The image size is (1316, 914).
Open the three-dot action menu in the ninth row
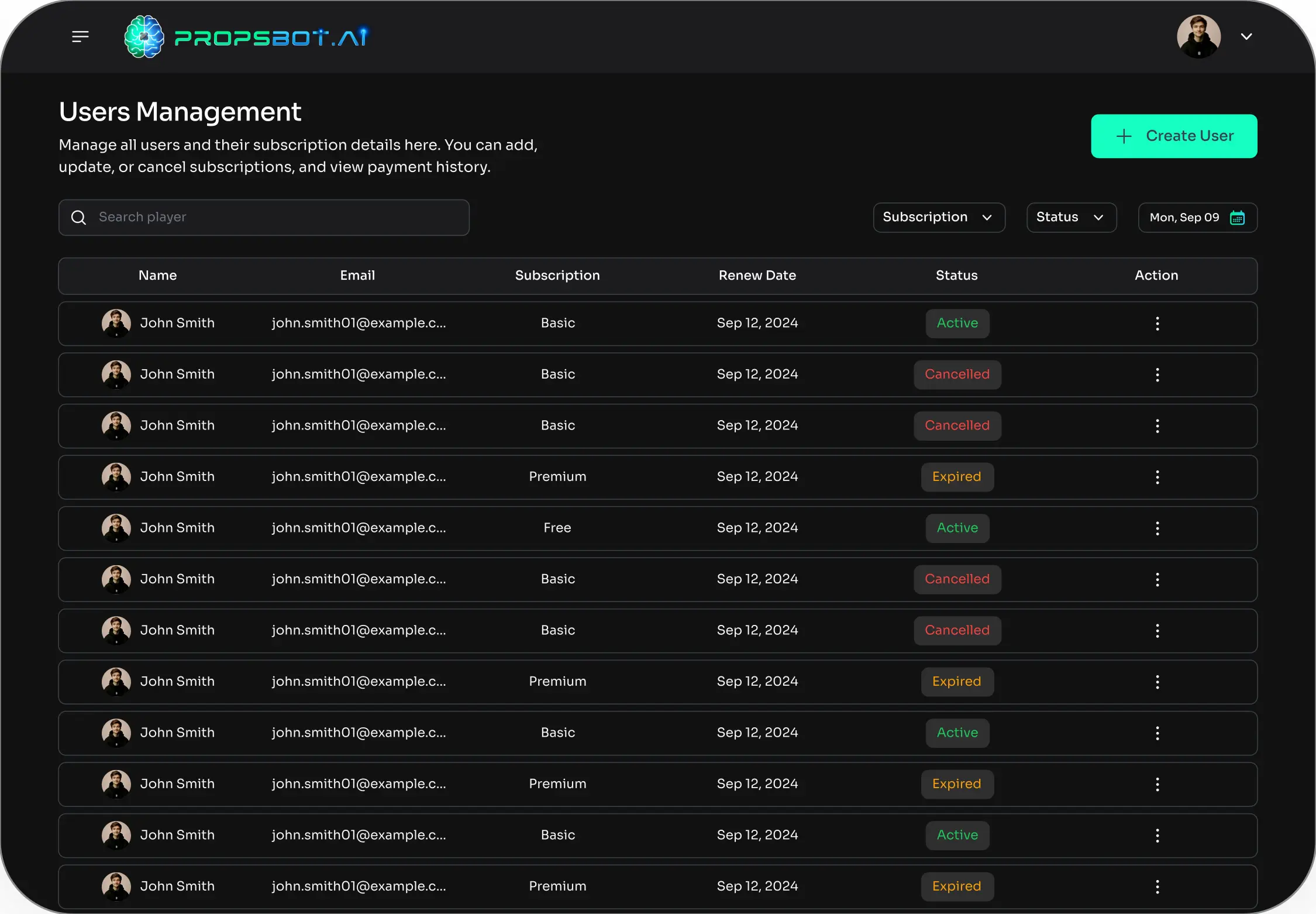(1157, 733)
